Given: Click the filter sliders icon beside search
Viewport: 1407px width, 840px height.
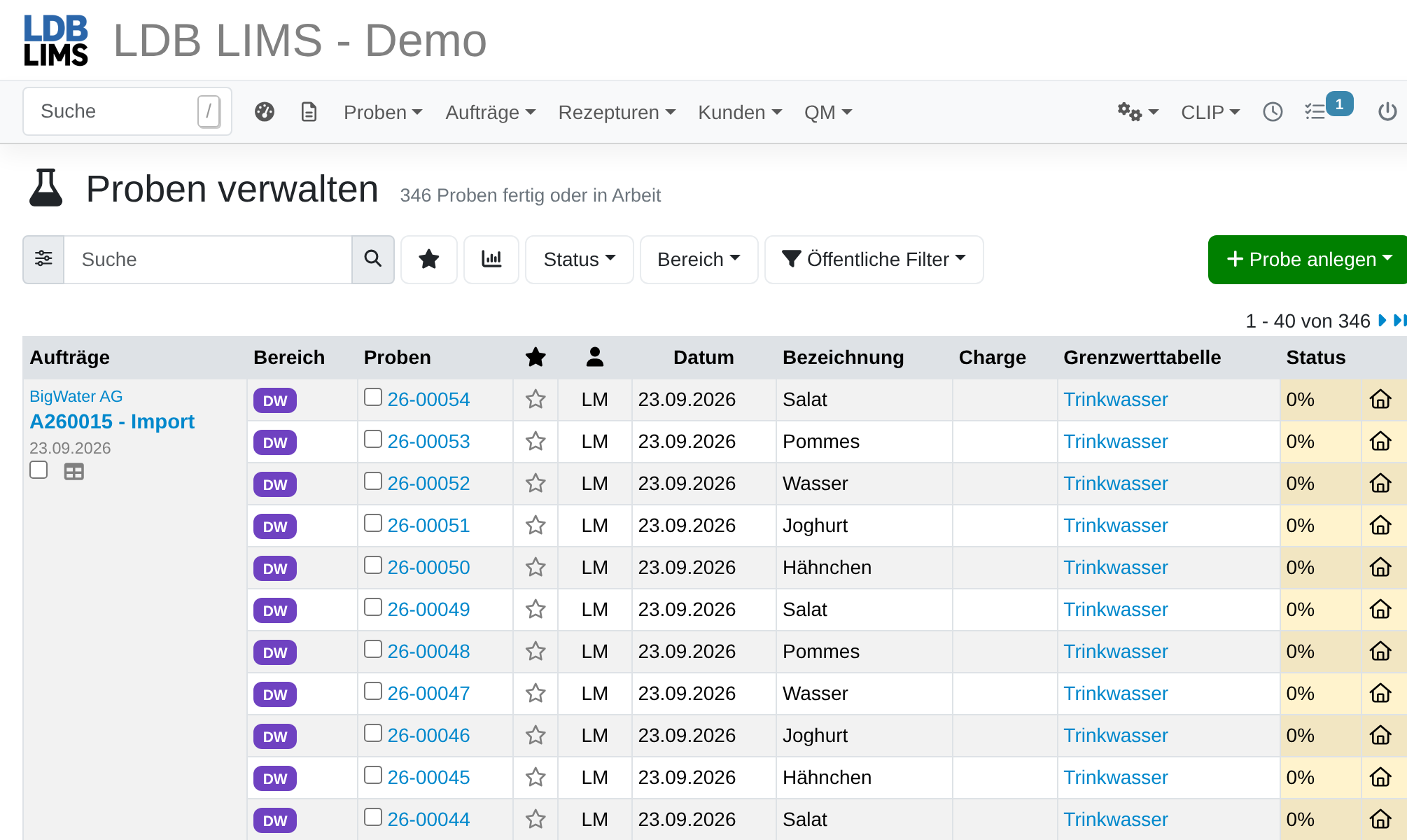Looking at the screenshot, I should click(x=43, y=260).
